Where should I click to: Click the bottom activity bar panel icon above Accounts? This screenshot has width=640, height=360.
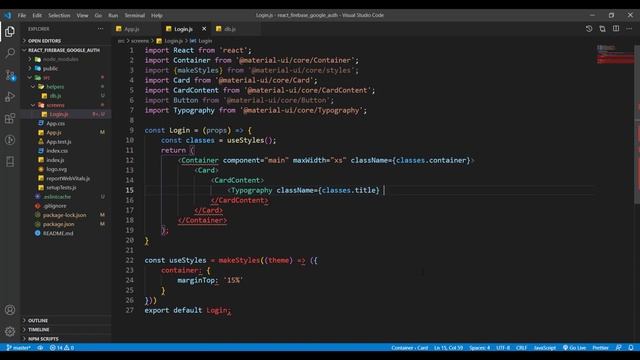point(10,162)
